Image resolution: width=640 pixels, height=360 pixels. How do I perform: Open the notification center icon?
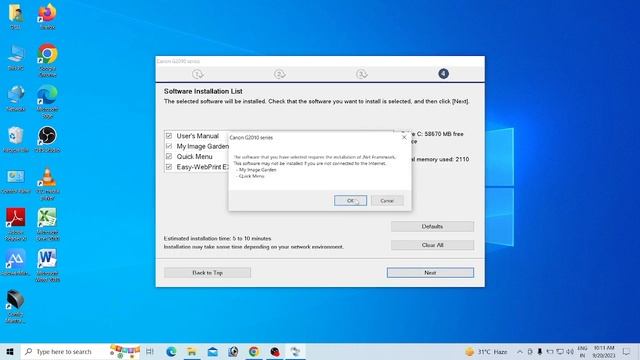[626, 351]
